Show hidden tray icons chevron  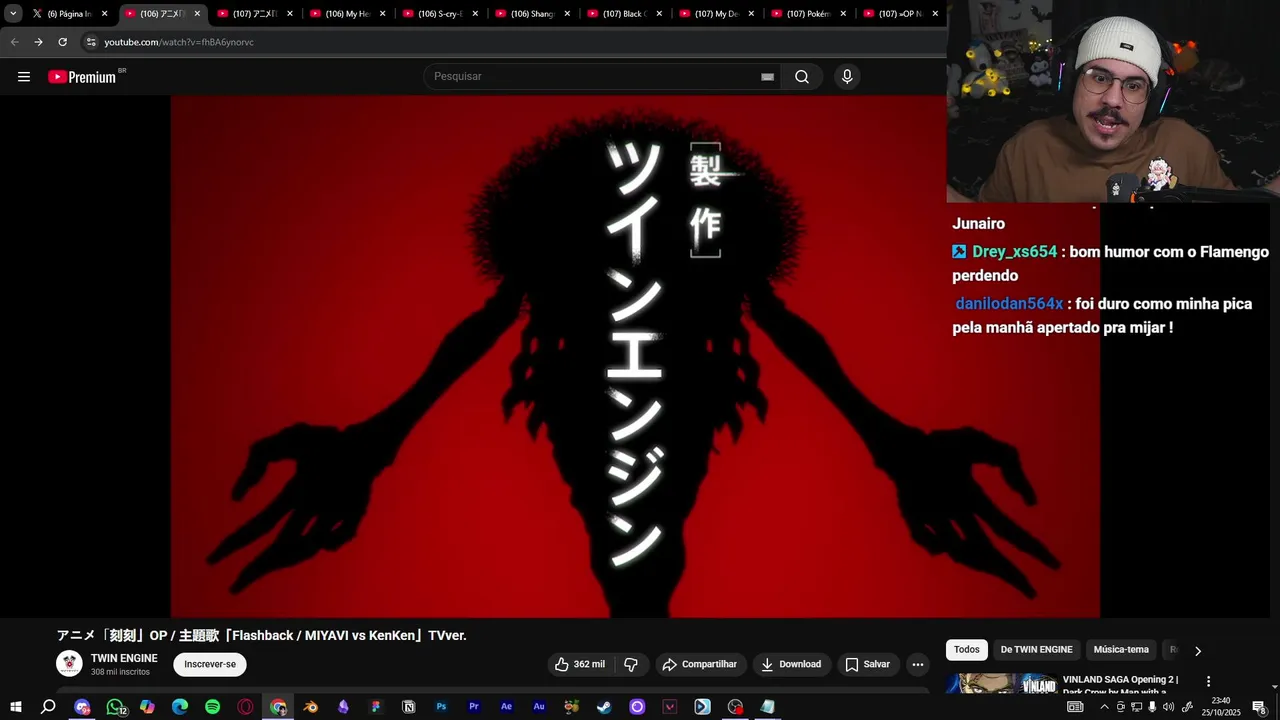tap(1104, 707)
